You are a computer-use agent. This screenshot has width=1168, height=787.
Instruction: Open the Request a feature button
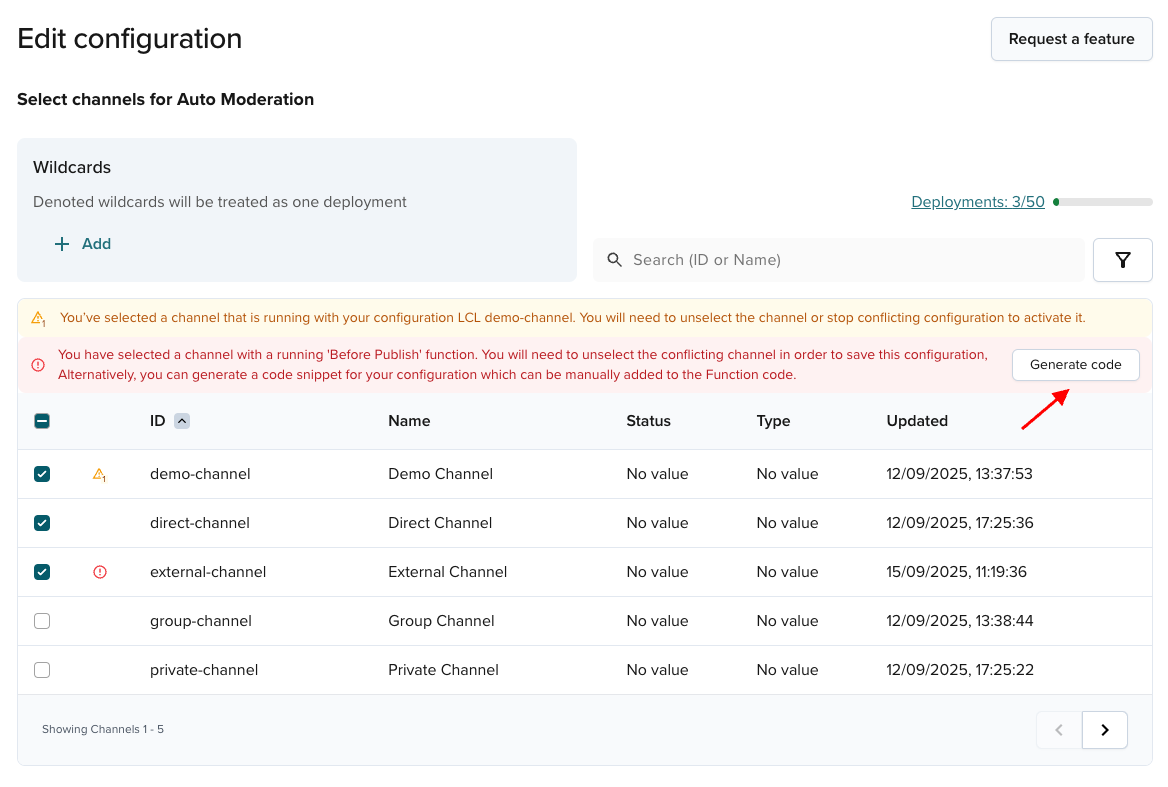coord(1071,39)
